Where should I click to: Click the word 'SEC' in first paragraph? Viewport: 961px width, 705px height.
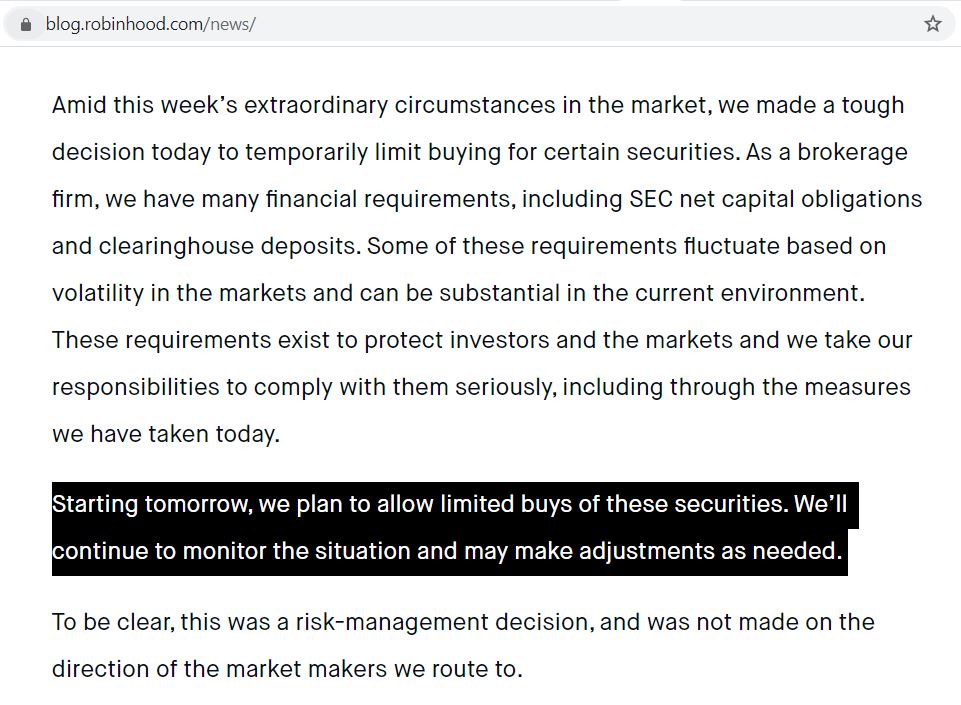coord(651,199)
